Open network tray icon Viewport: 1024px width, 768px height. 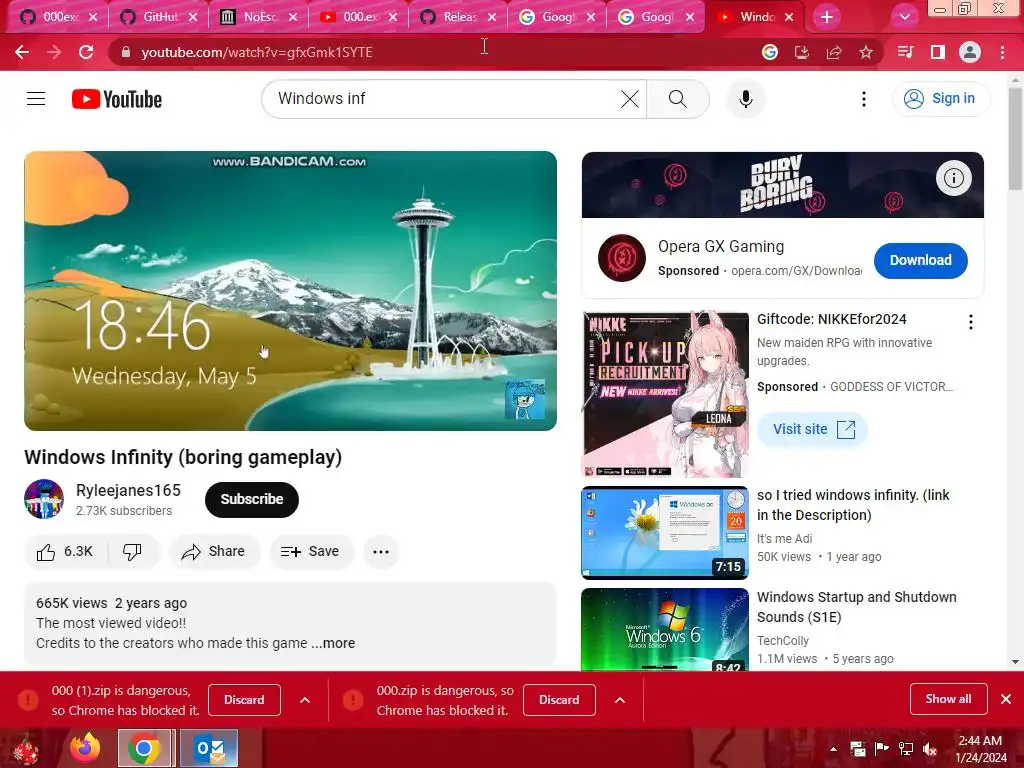(905, 748)
